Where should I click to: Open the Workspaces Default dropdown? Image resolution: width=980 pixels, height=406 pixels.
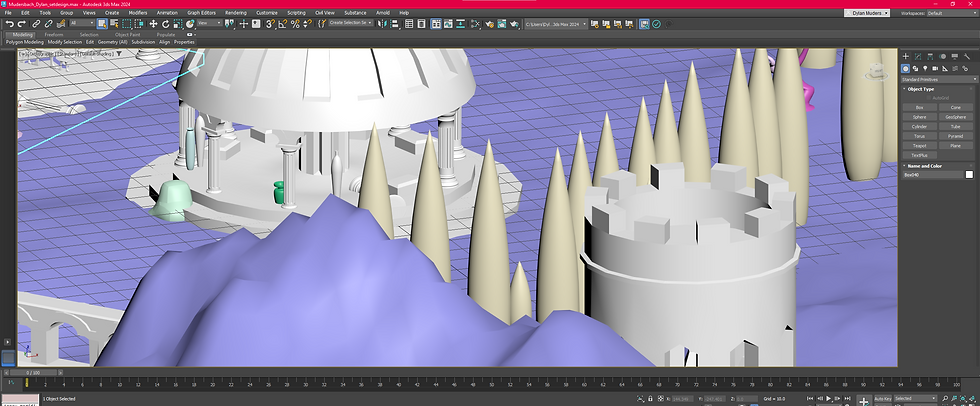click(x=950, y=13)
